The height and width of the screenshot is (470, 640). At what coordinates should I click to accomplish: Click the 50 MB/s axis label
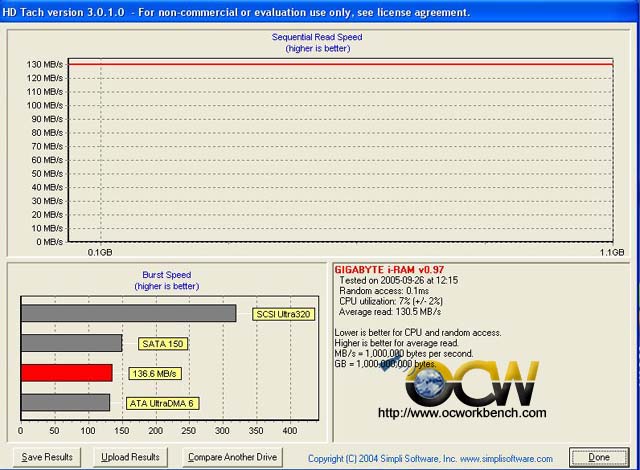47,173
